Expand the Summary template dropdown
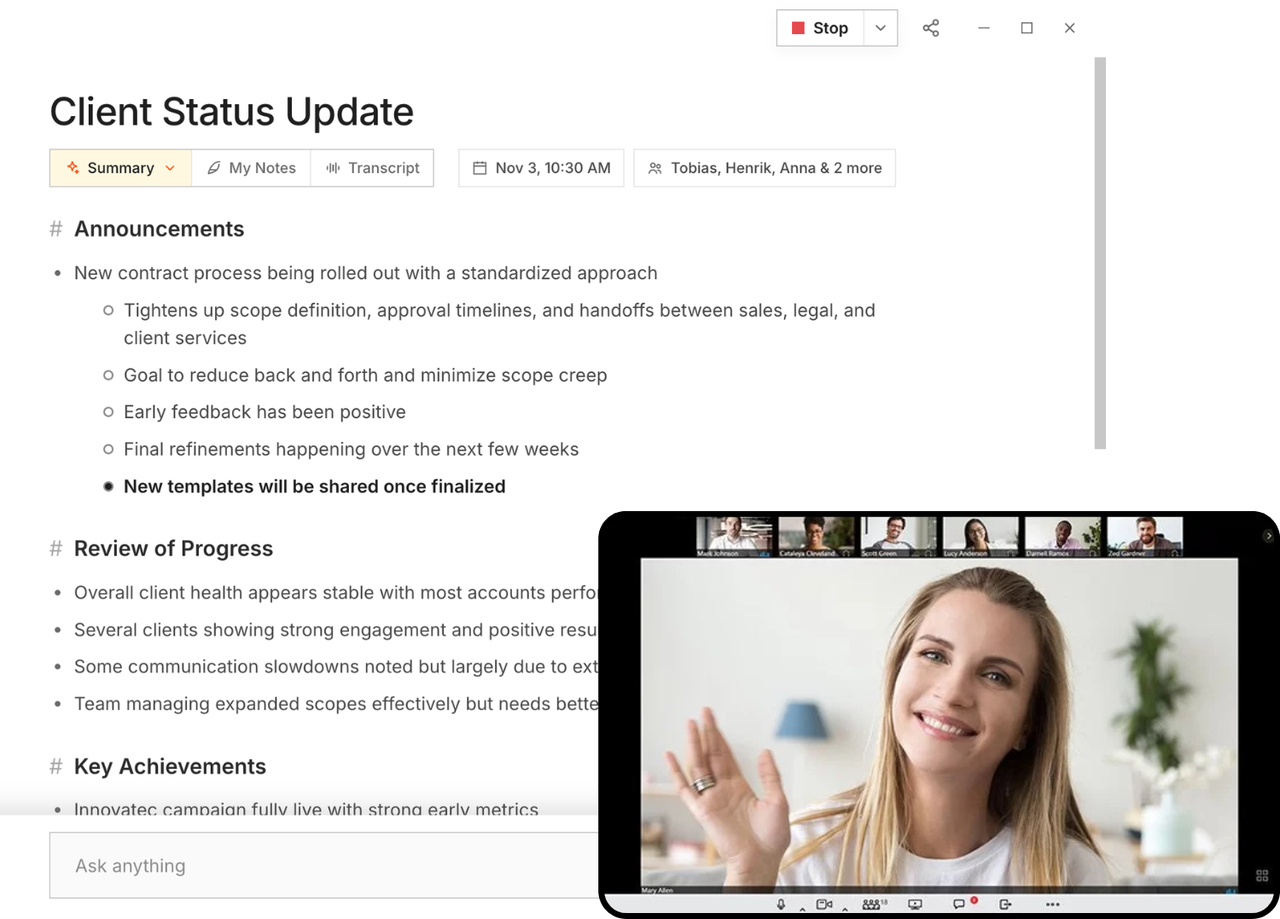This screenshot has width=1280, height=919. 120,168
